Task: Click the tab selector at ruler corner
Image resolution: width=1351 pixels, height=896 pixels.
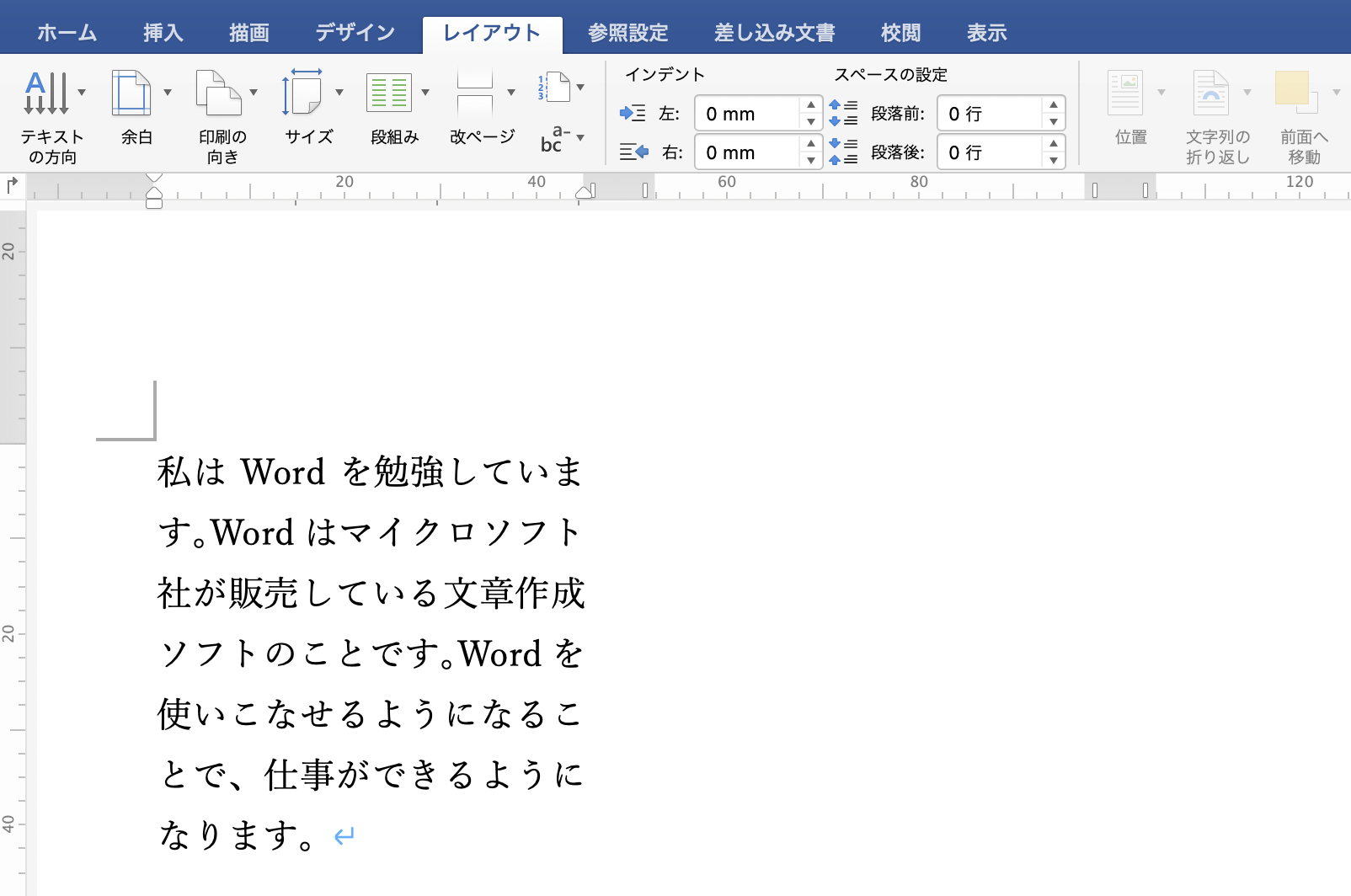Action: point(13,184)
